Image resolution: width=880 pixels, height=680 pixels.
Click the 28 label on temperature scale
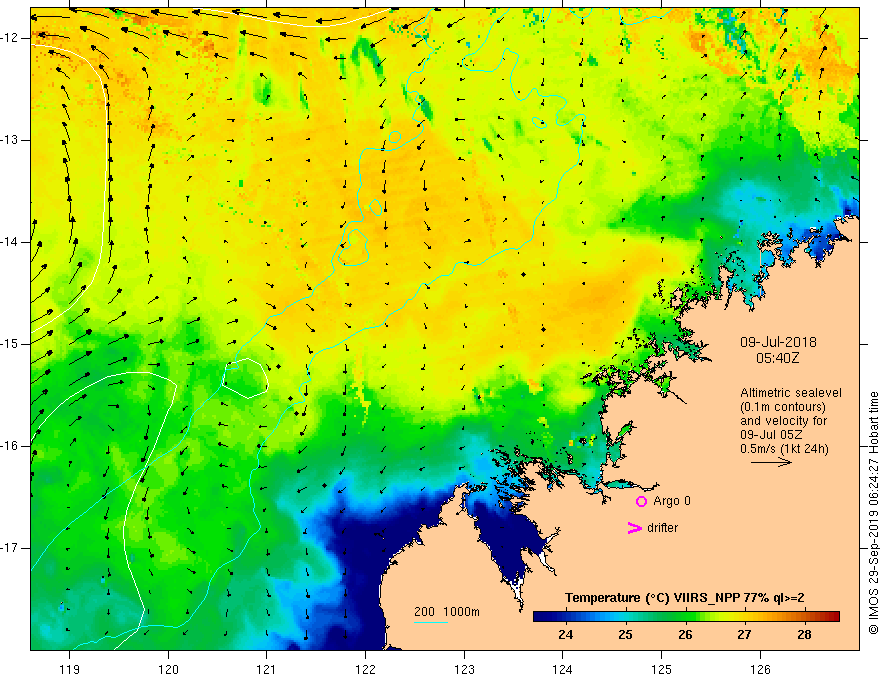point(804,635)
